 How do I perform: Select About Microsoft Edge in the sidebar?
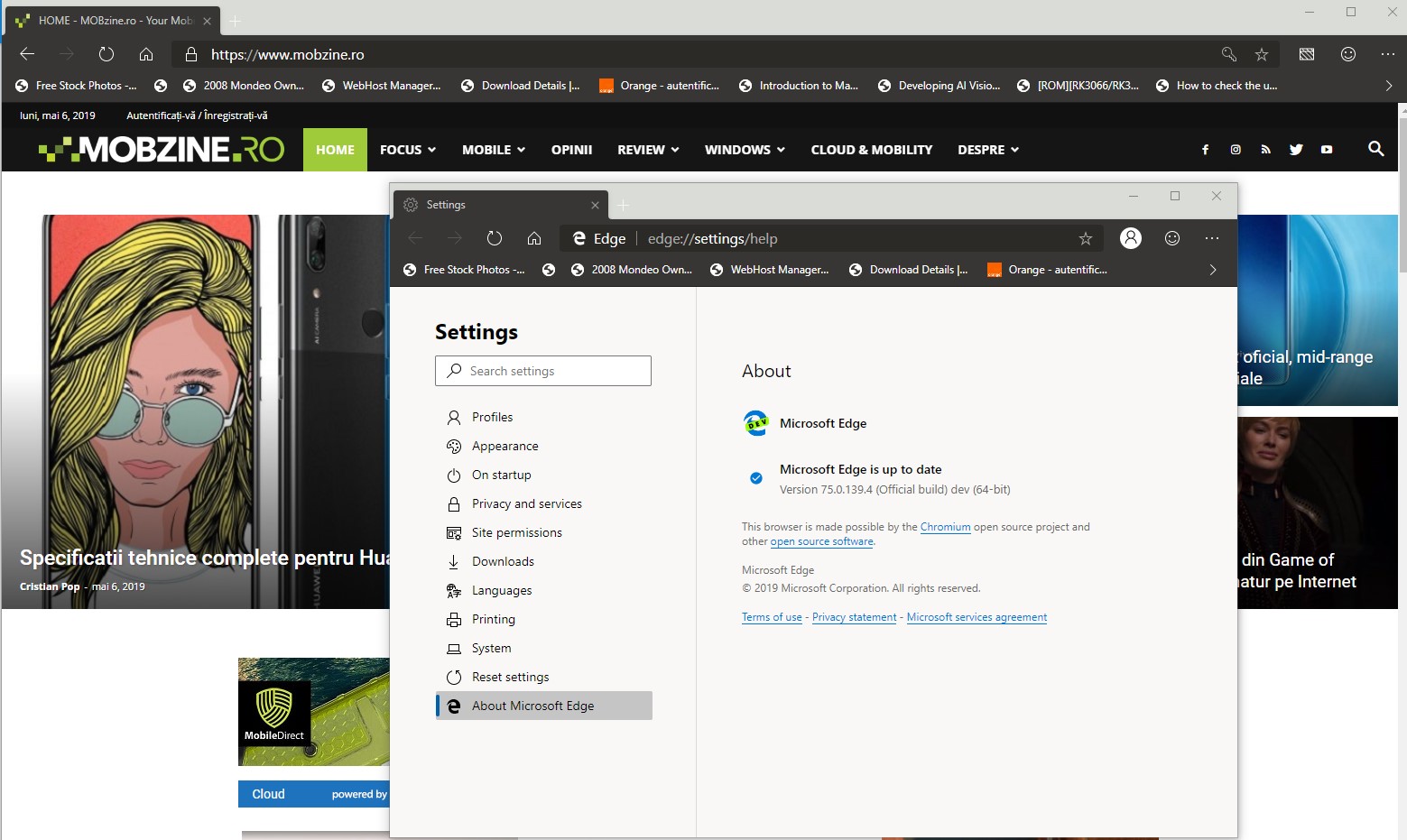[543, 706]
